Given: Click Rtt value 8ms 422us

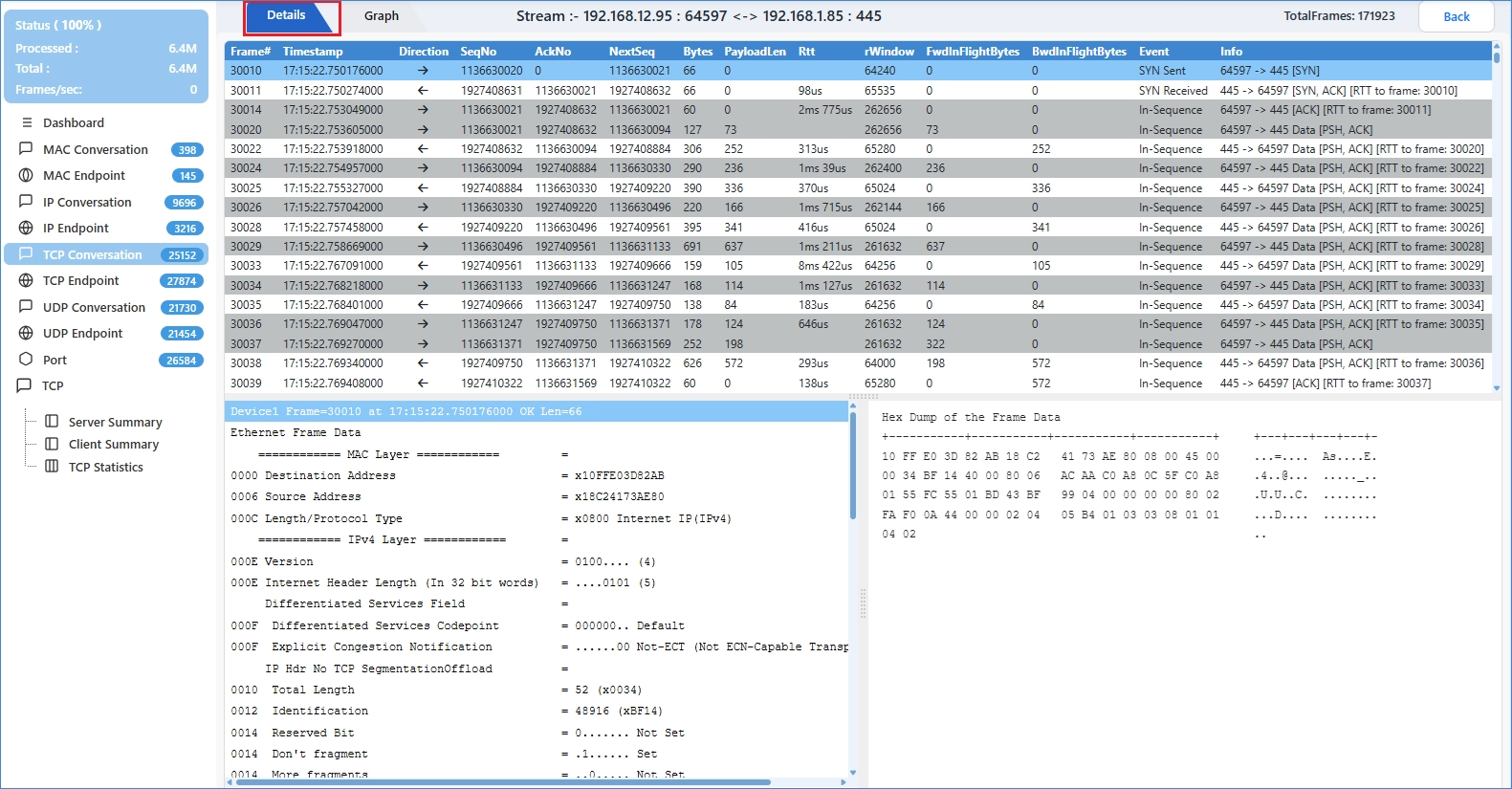Looking at the screenshot, I should pyautogui.click(x=824, y=266).
